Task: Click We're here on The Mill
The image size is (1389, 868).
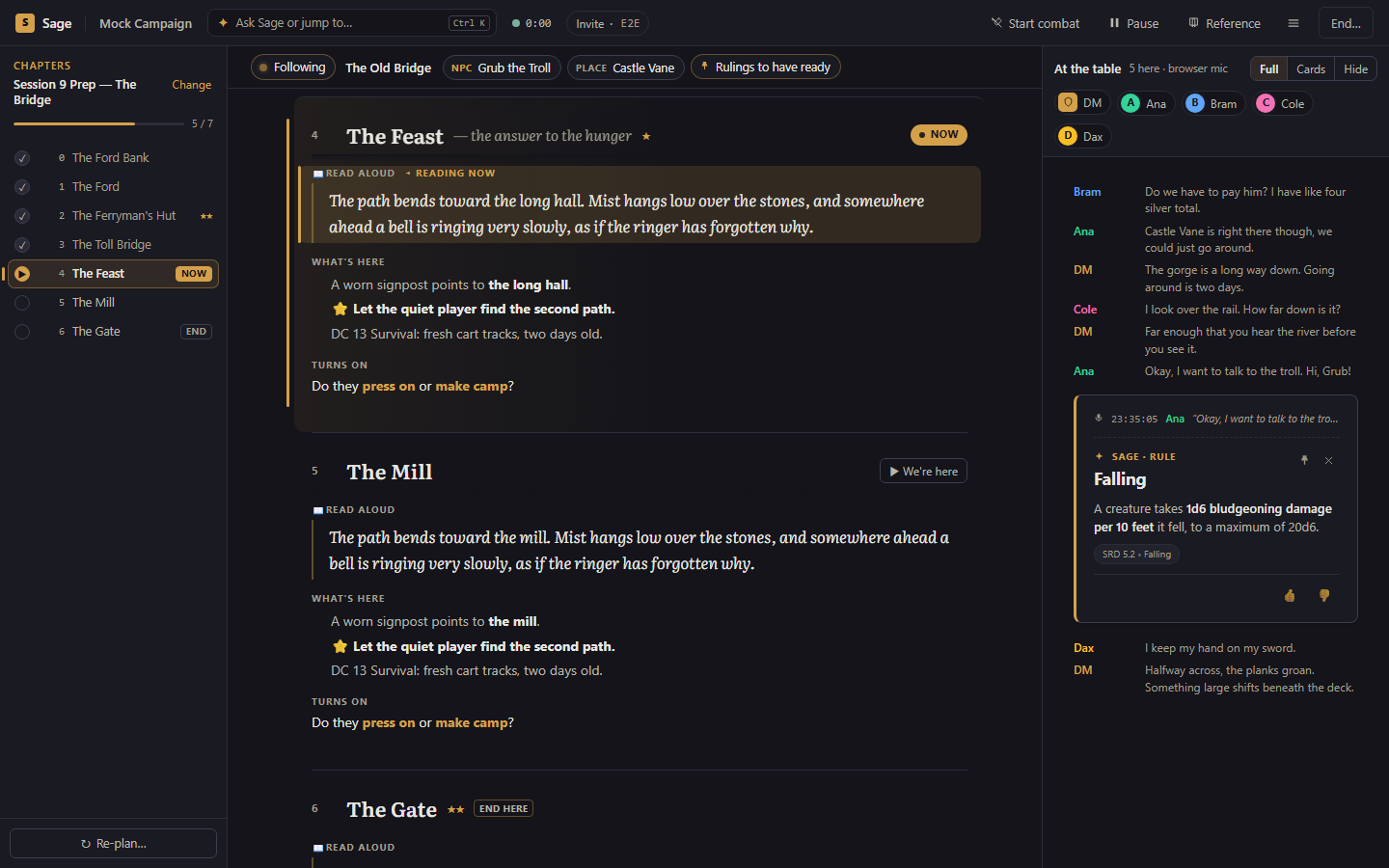Action: (x=923, y=471)
